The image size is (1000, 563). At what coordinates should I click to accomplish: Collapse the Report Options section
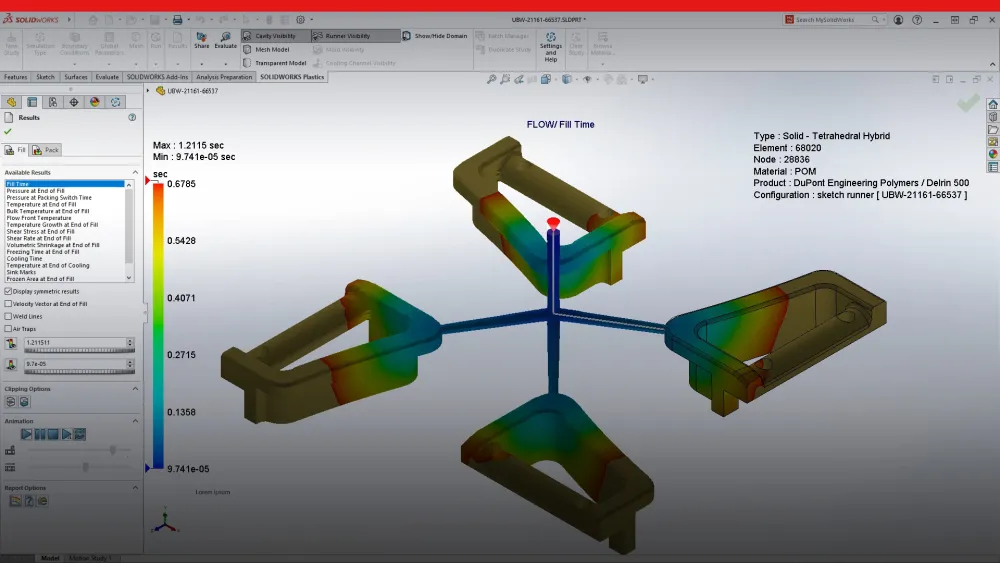click(135, 488)
